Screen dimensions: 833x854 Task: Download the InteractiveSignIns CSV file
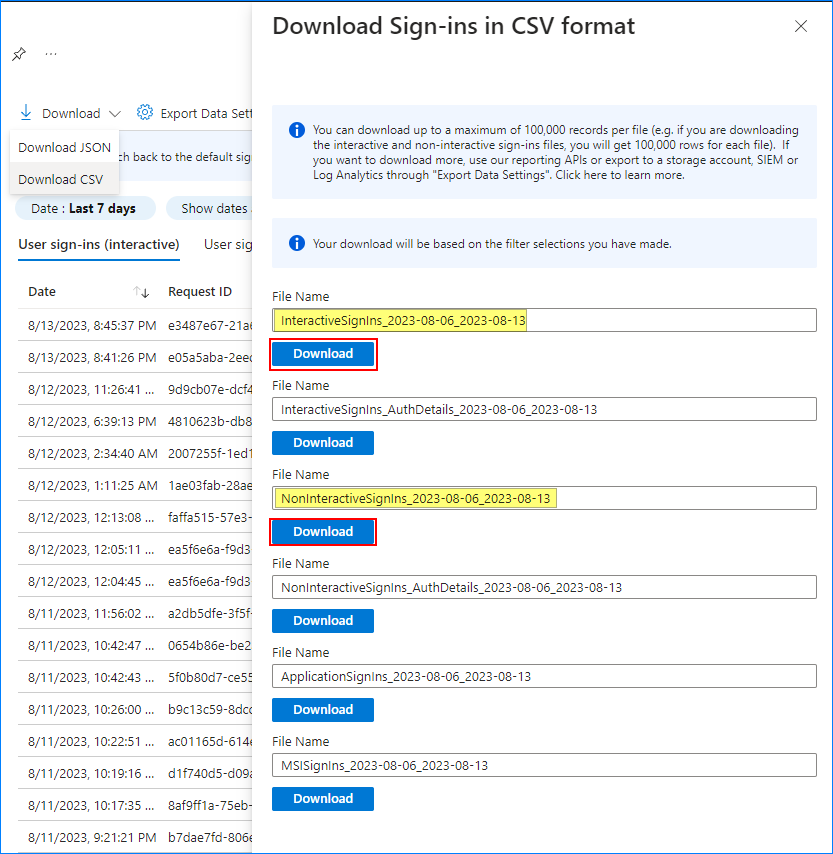pyautogui.click(x=323, y=354)
